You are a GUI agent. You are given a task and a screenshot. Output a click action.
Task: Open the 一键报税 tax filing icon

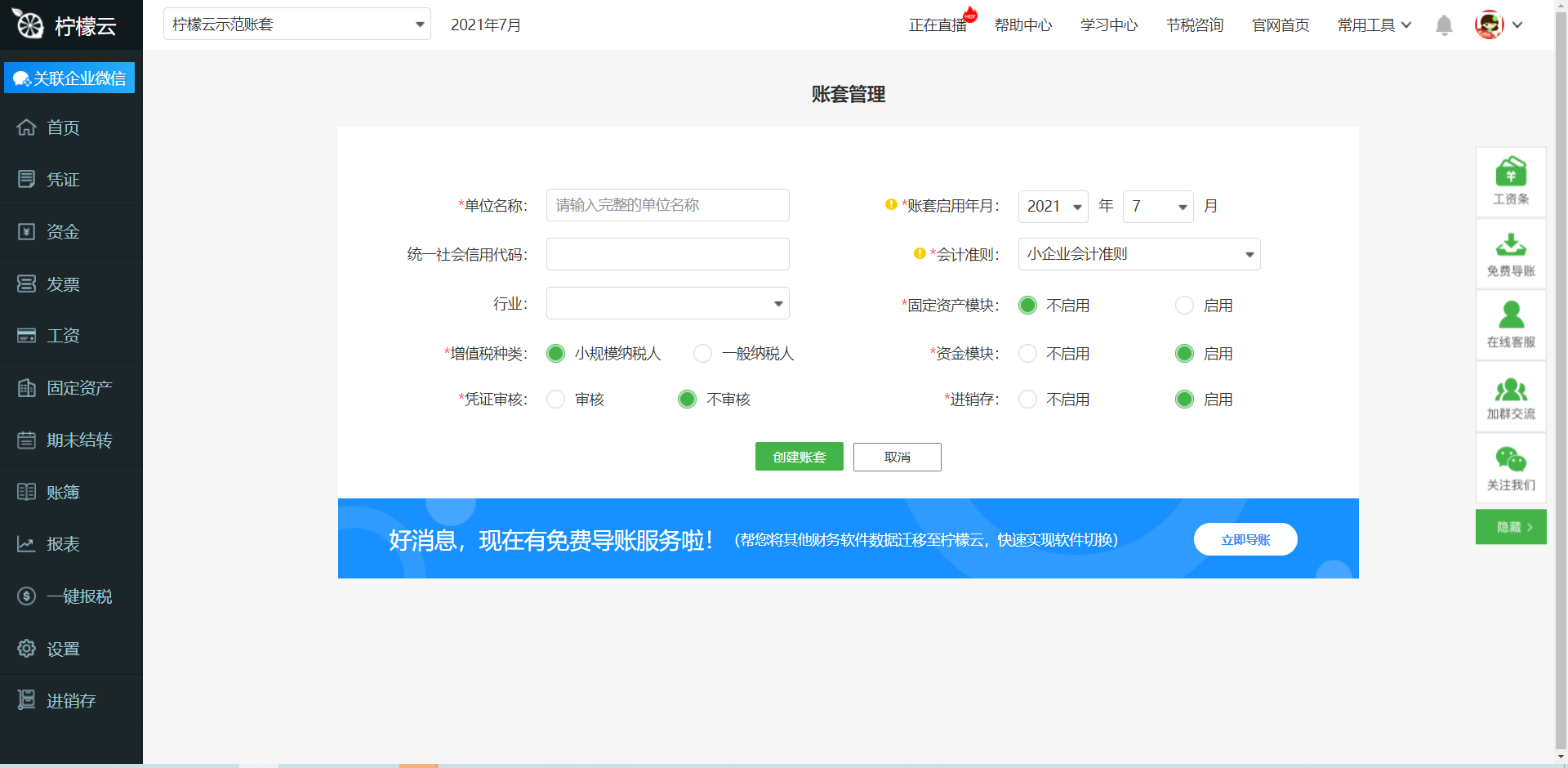pos(27,596)
